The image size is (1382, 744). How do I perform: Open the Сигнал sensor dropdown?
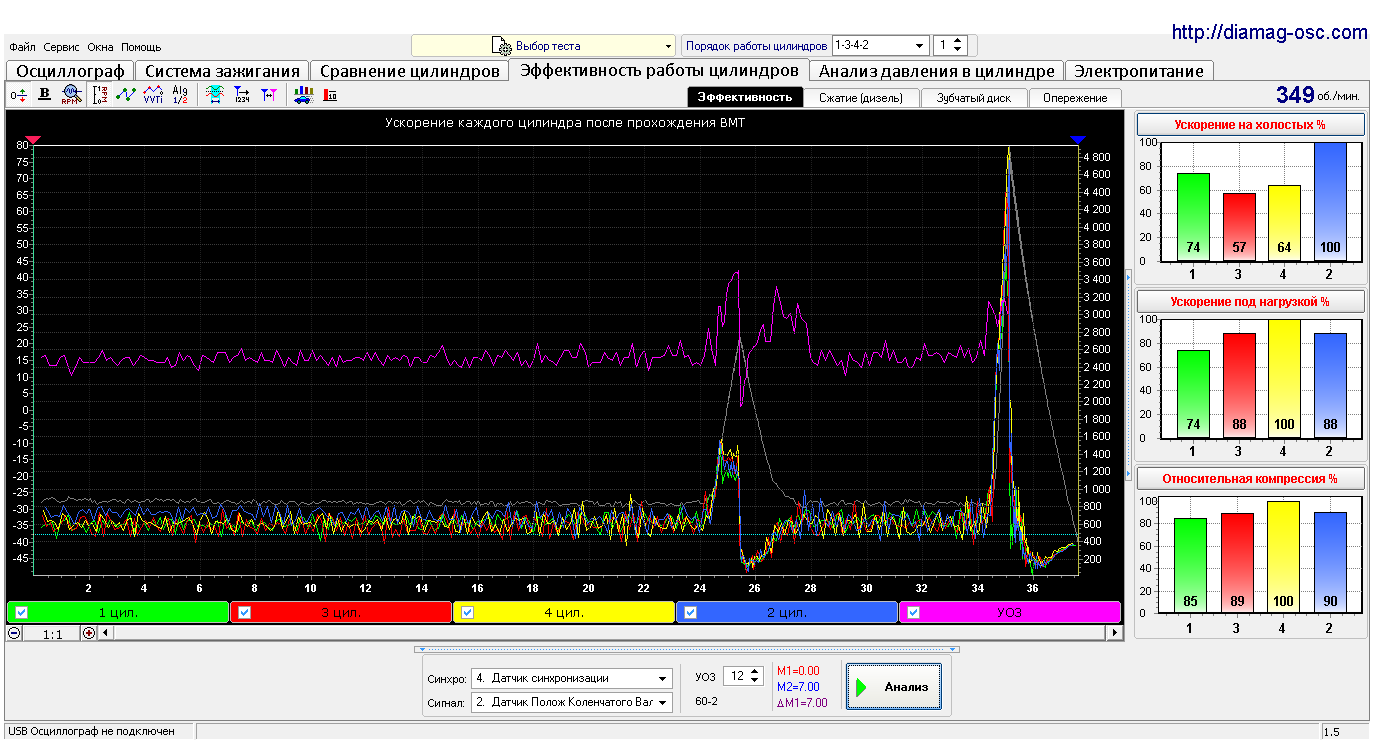click(x=572, y=703)
